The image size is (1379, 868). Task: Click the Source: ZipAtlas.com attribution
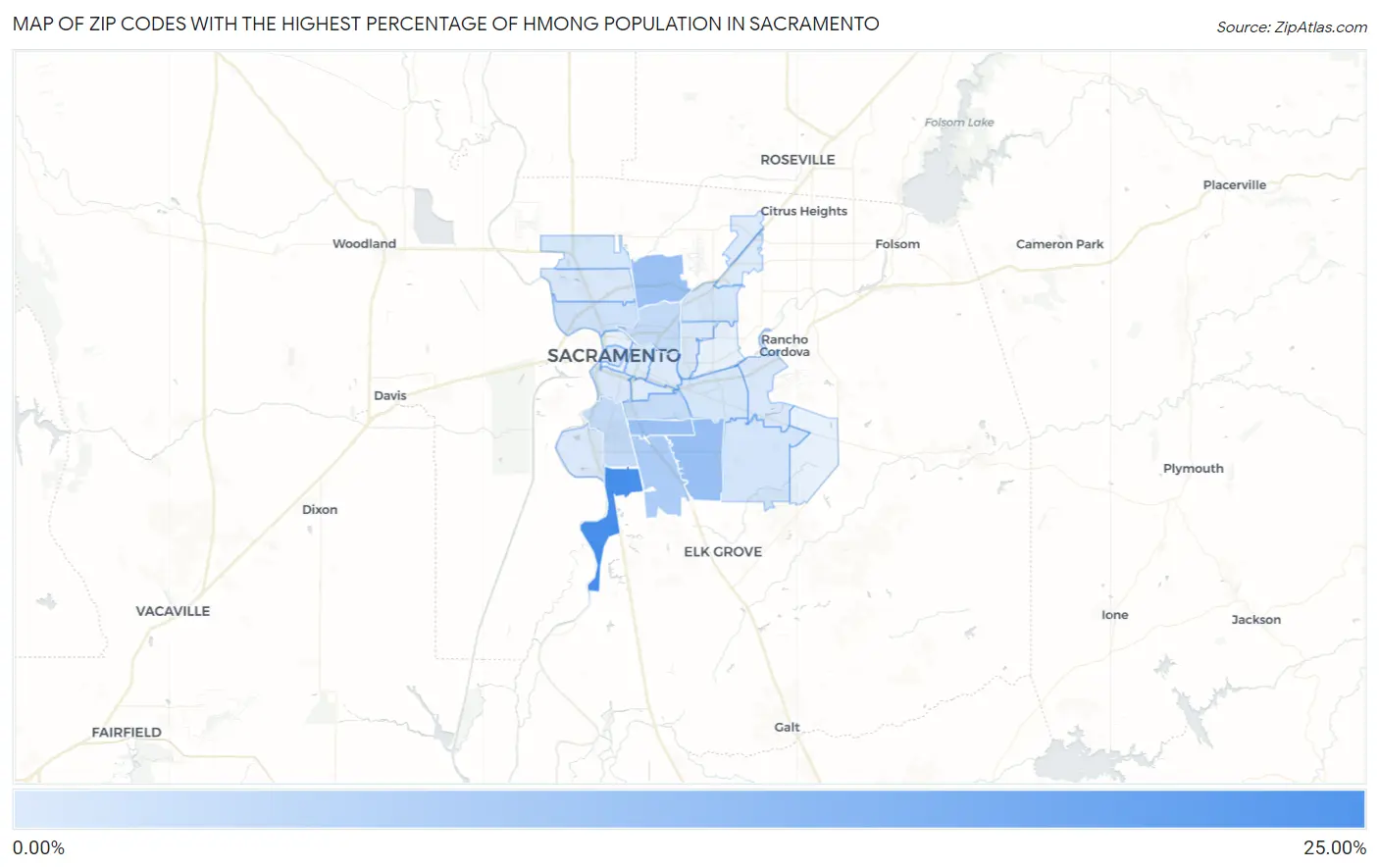(1292, 27)
